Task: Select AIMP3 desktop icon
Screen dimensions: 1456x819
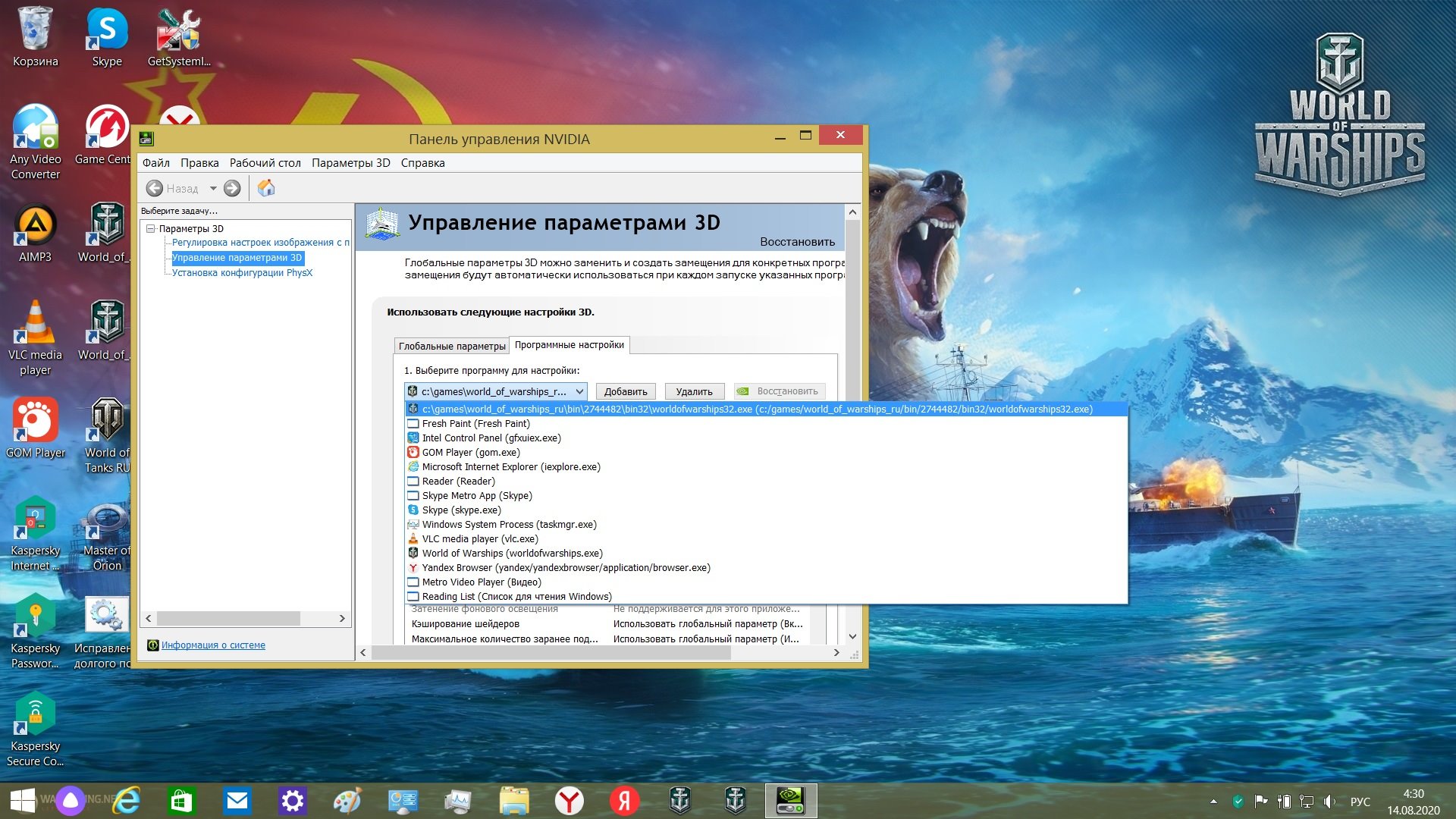Action: pos(35,233)
